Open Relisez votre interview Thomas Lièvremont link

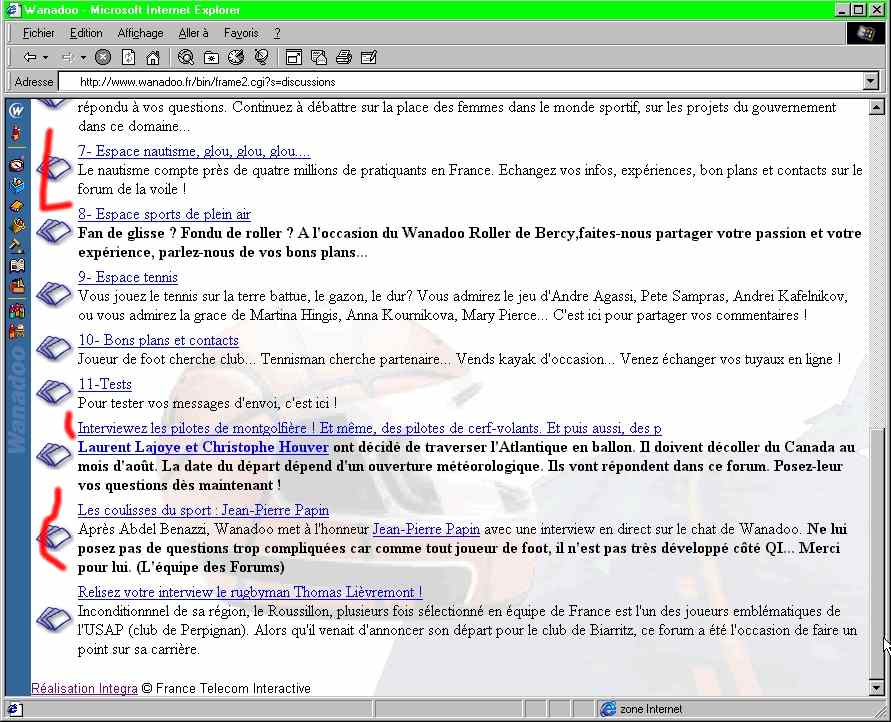250,592
